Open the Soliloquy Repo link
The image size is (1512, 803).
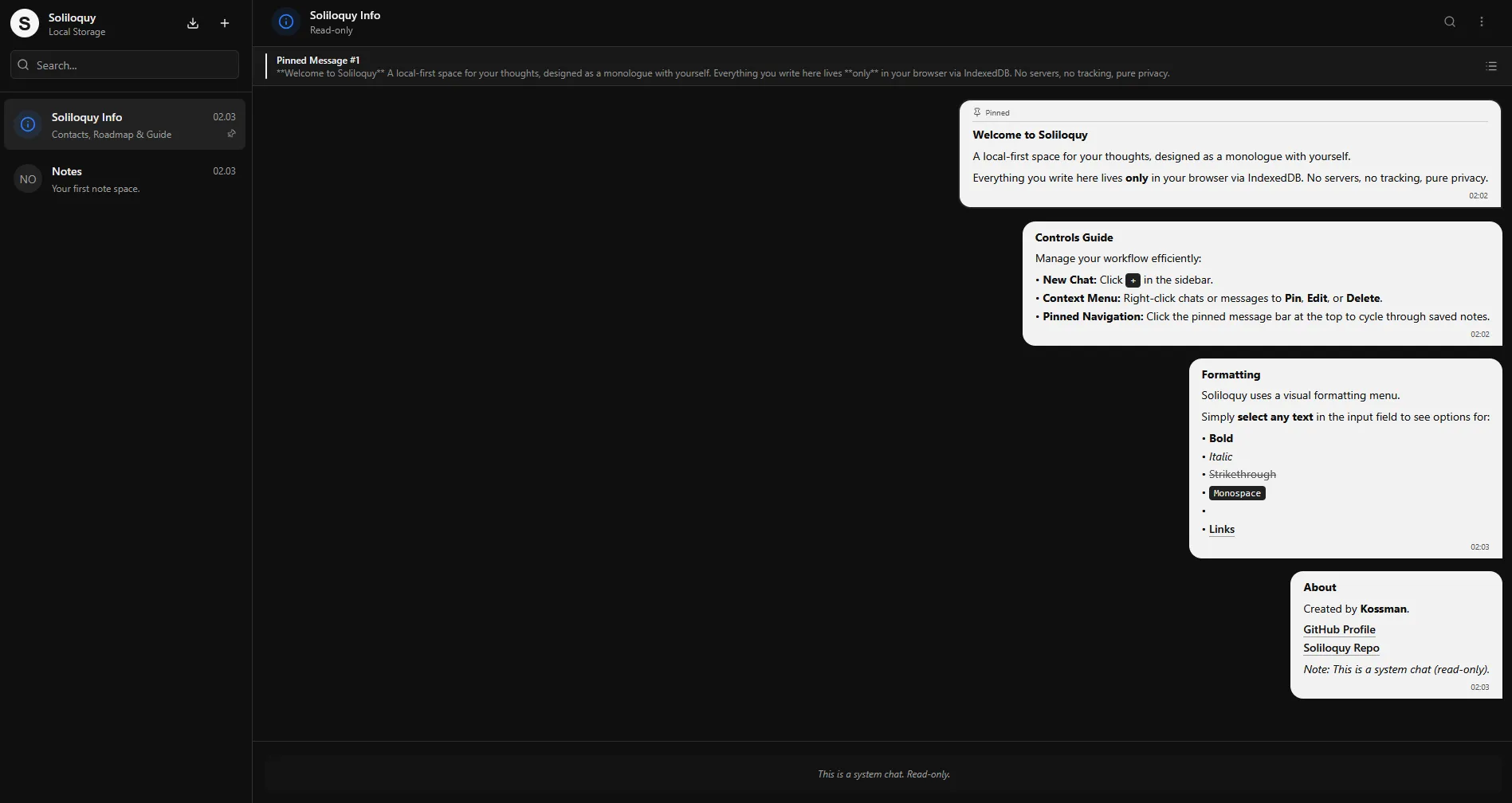(x=1341, y=648)
